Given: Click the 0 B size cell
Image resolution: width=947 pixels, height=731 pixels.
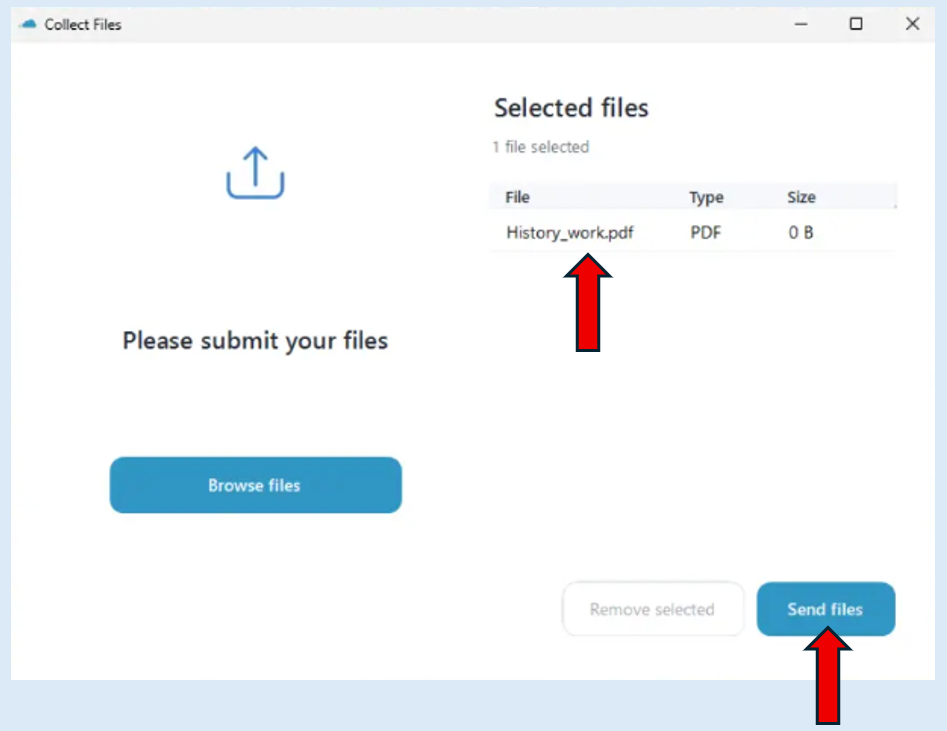Looking at the screenshot, I should (x=801, y=233).
